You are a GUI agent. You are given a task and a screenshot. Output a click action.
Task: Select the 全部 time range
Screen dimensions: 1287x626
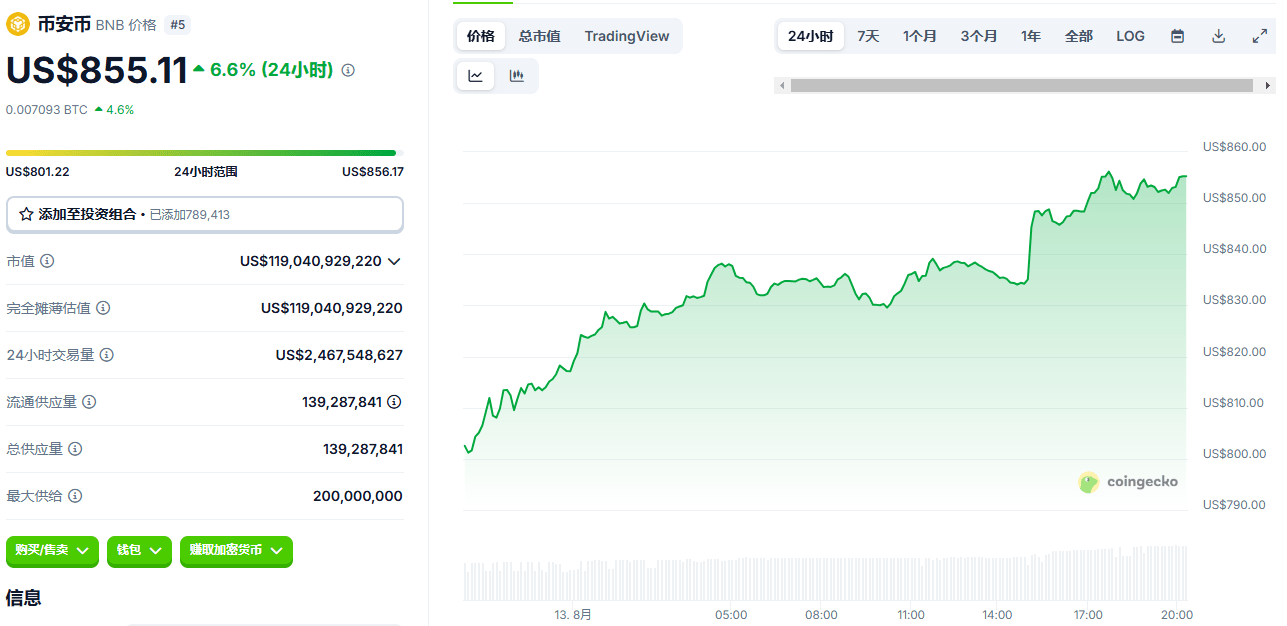(x=1079, y=36)
